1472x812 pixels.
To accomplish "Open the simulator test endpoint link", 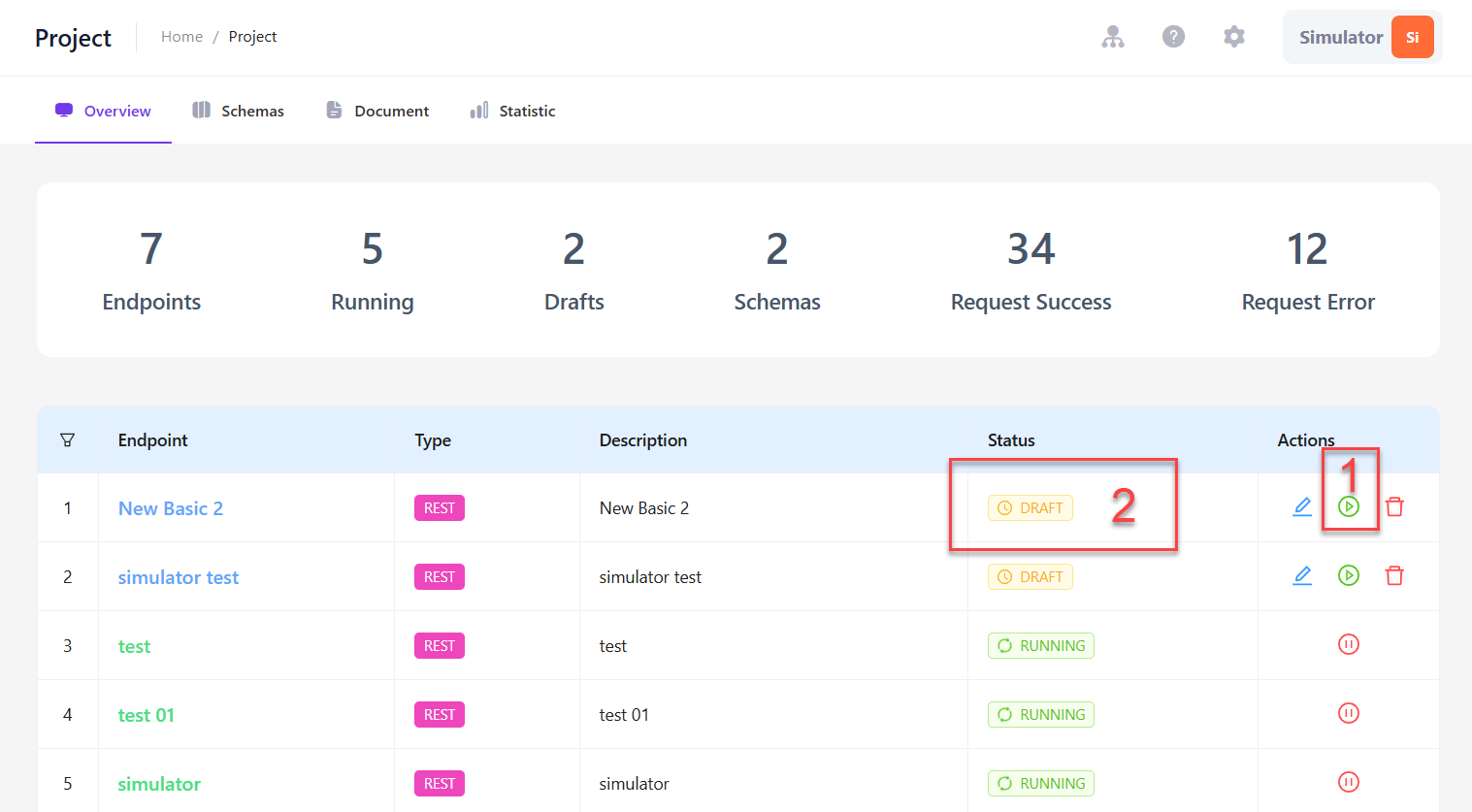I will click(x=179, y=577).
